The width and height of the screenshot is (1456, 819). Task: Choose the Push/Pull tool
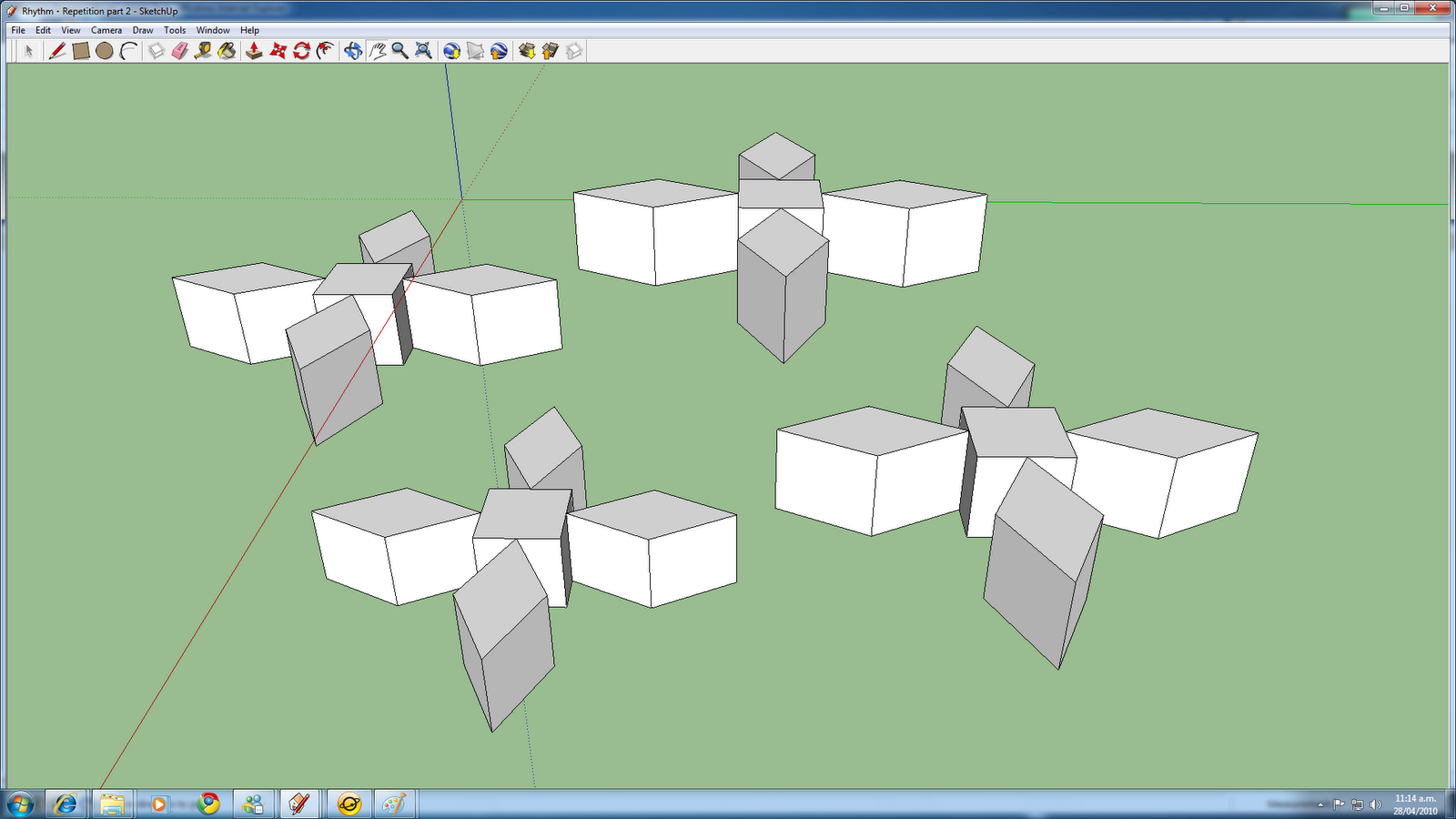(x=255, y=51)
